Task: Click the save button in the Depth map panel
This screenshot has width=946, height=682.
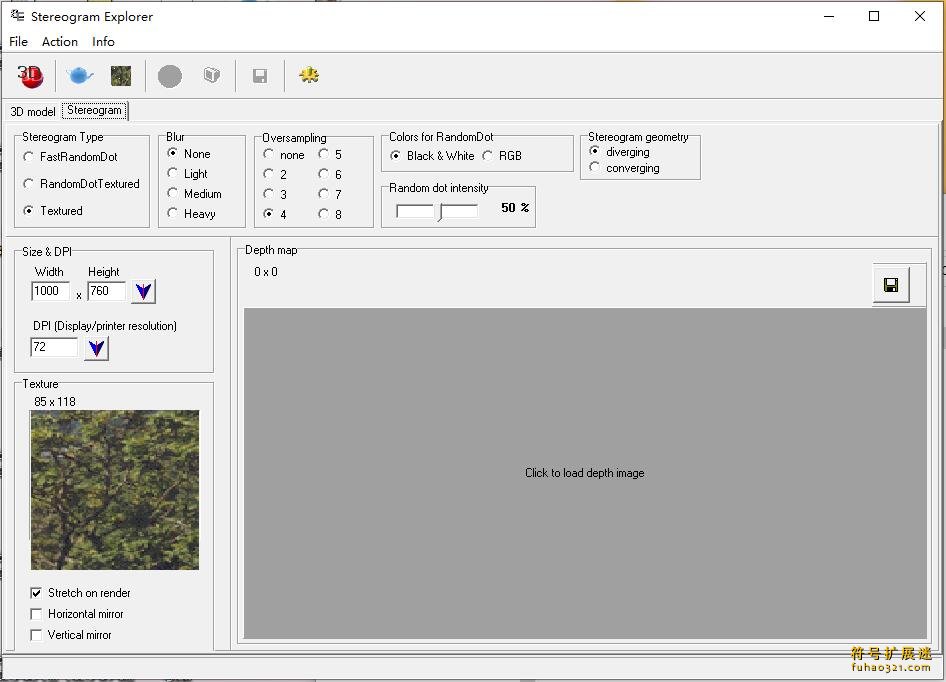Action: coord(891,284)
